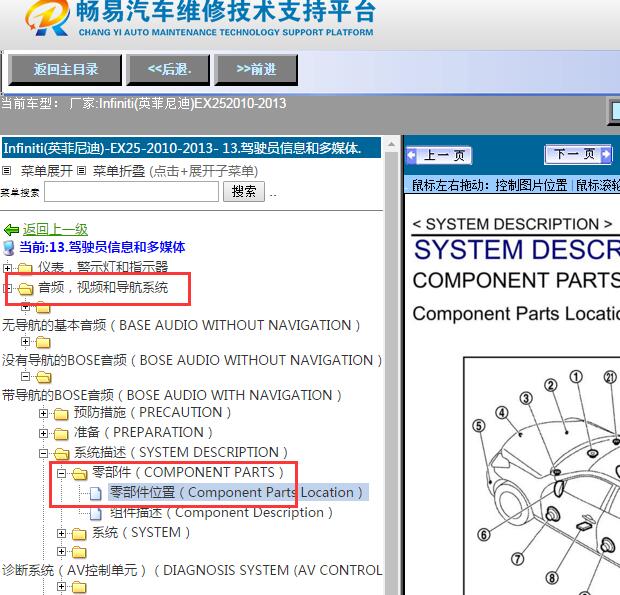This screenshot has width=620, height=595.
Task: Expand the 仪表，警示灯和指示器 node
Action: [x=7, y=268]
